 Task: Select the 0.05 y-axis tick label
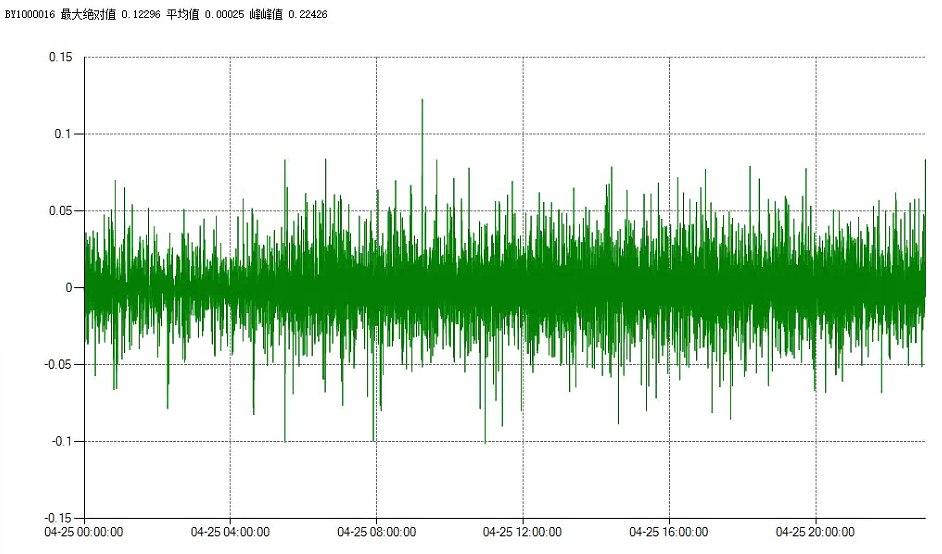60,211
